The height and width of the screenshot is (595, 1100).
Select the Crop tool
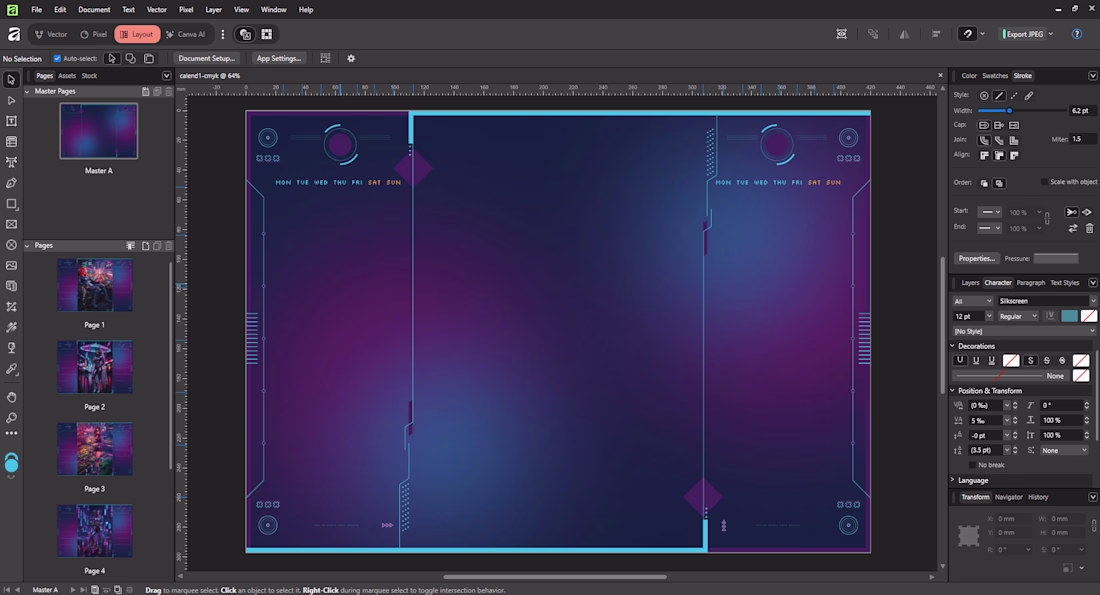[11, 307]
